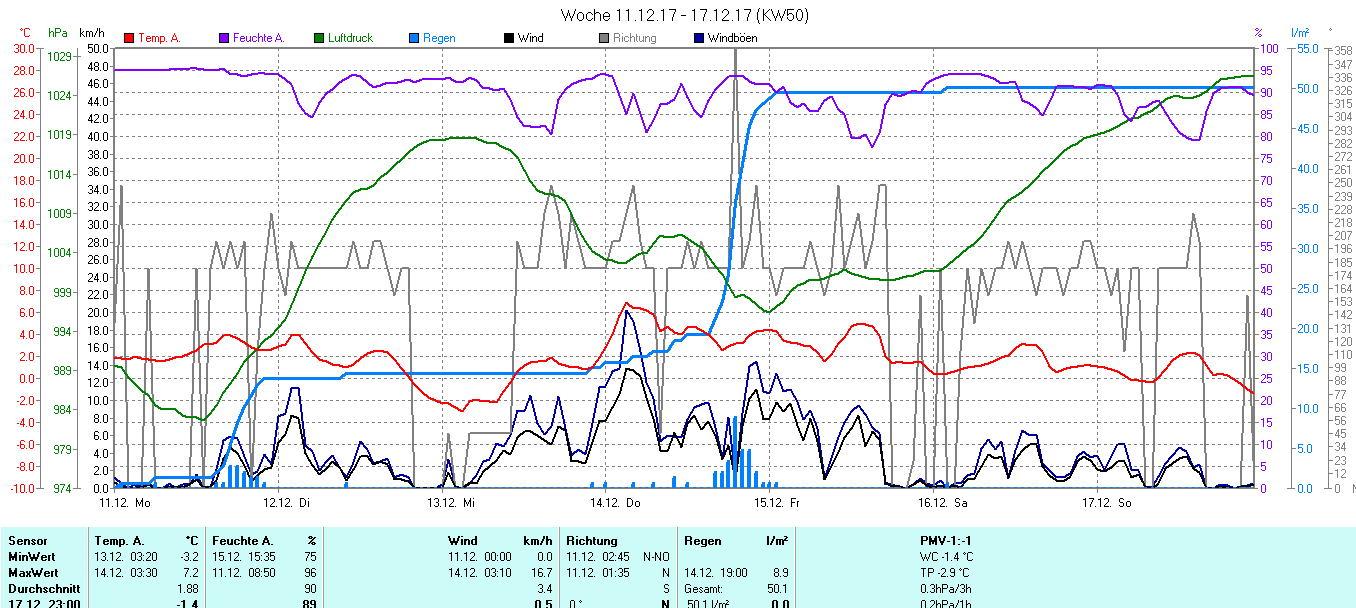Click the Durchschnitt row label
Viewport: 1356px width, 608px height.
coord(43,589)
